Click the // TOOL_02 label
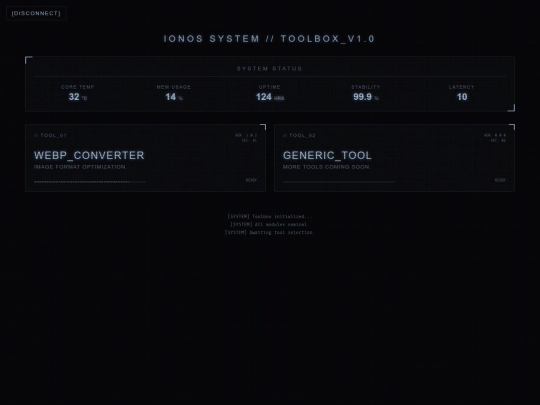This screenshot has height=405, width=540. click(x=299, y=135)
